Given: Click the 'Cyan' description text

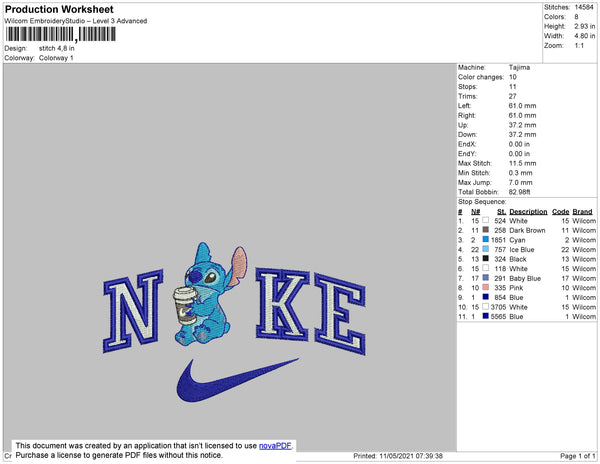Looking at the screenshot, I should [517, 240].
